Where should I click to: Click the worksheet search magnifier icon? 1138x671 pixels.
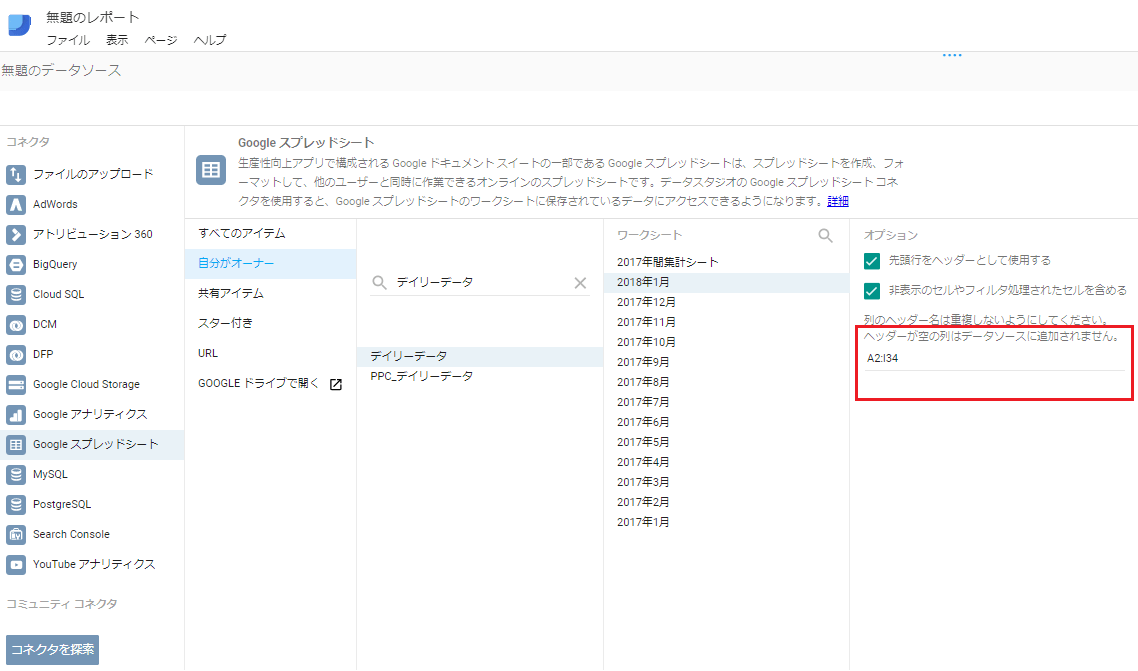(x=825, y=236)
